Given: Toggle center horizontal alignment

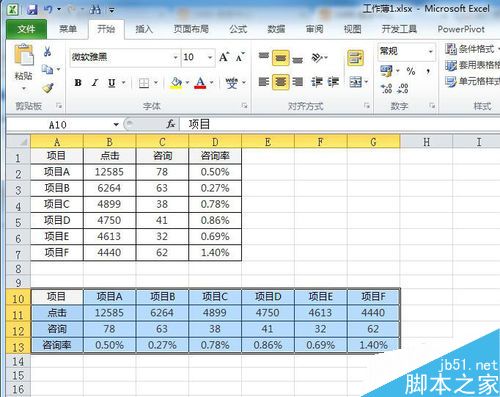Looking at the screenshot, I should [280, 82].
